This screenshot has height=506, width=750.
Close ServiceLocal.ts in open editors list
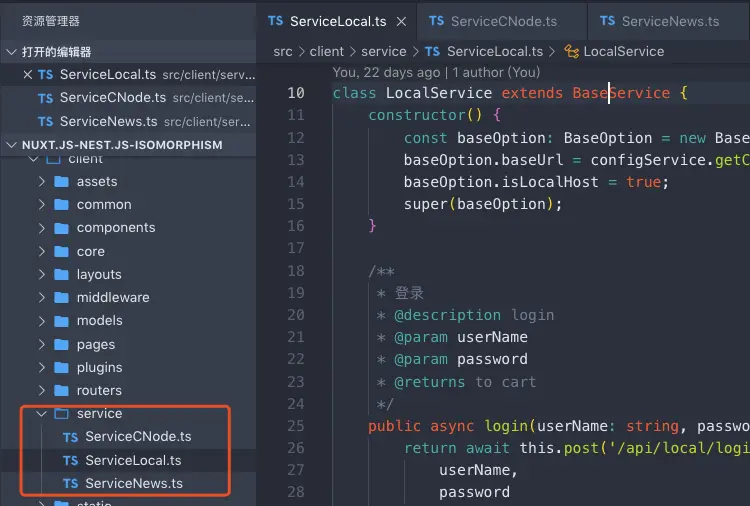pos(28,75)
